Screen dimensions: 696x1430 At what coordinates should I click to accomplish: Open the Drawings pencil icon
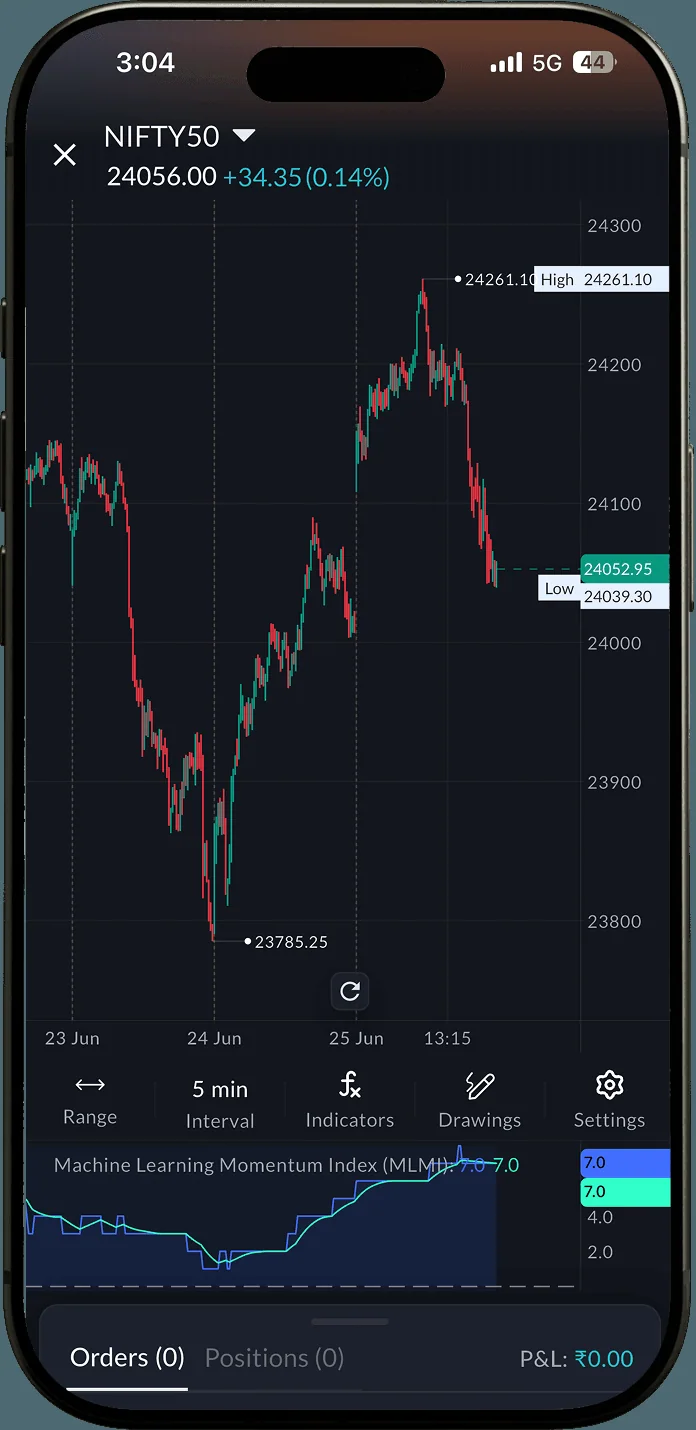(480, 1085)
